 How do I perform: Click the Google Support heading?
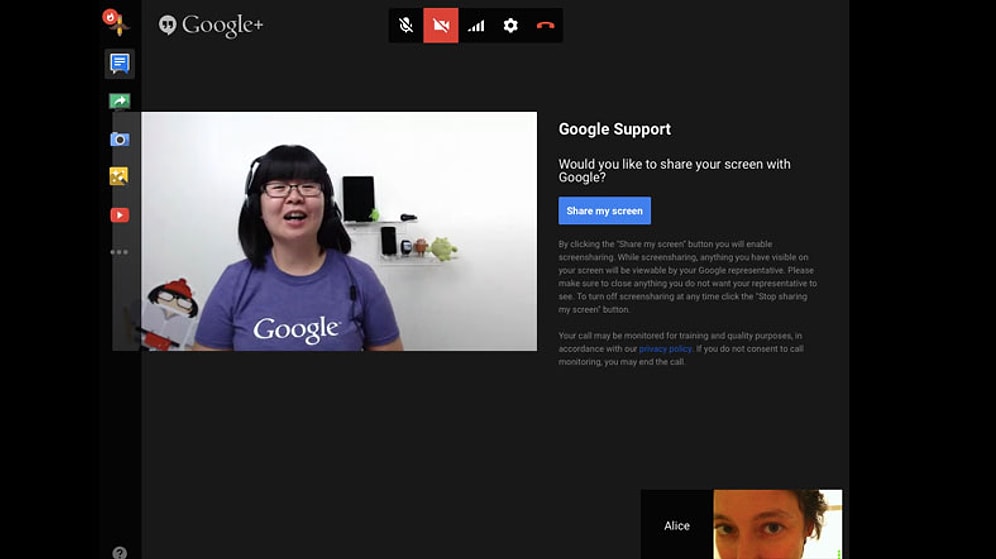click(x=614, y=129)
